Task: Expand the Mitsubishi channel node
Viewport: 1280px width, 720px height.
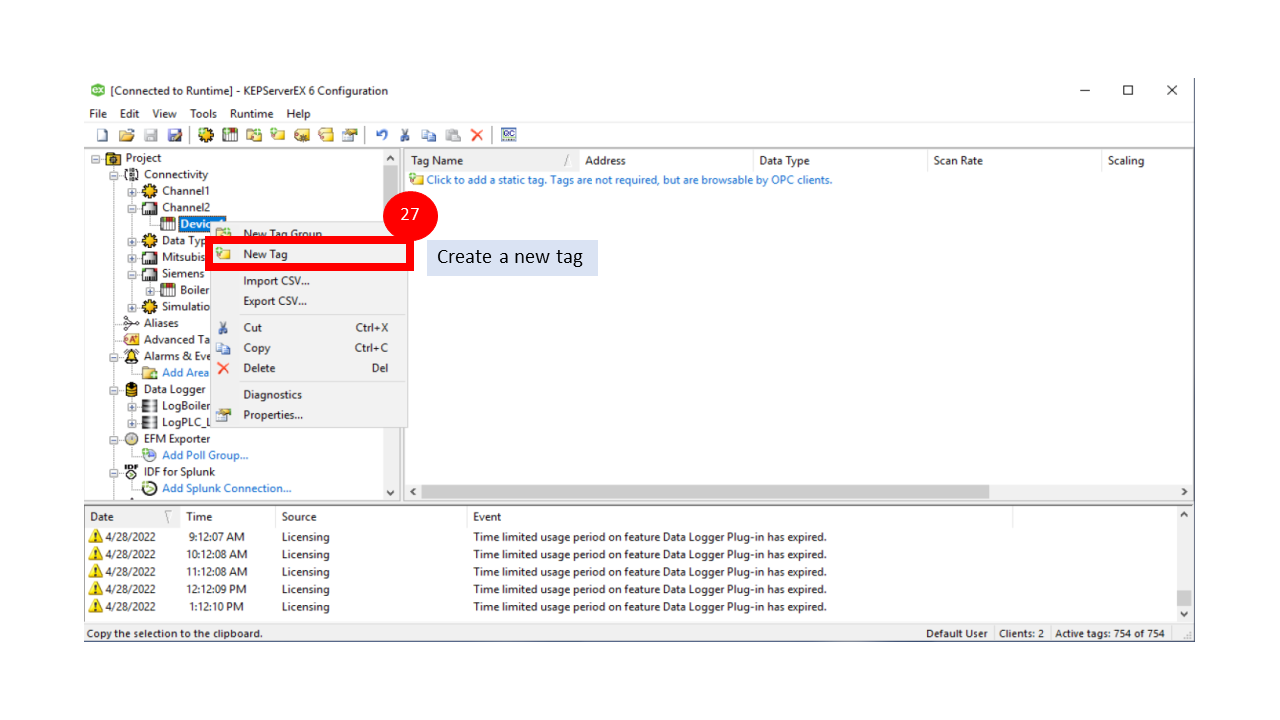Action: pyautogui.click(x=133, y=257)
